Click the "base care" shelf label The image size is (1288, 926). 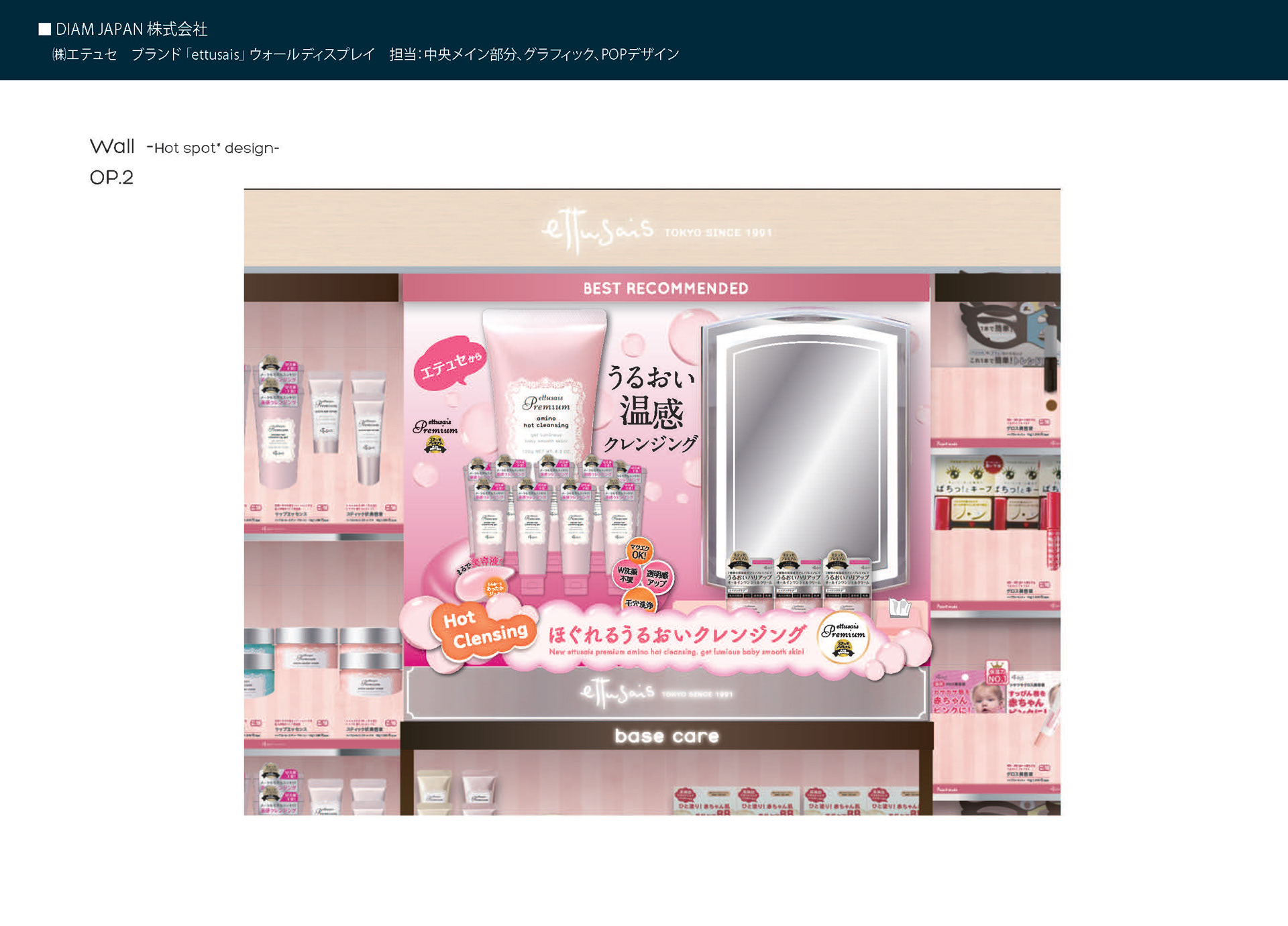pos(666,736)
